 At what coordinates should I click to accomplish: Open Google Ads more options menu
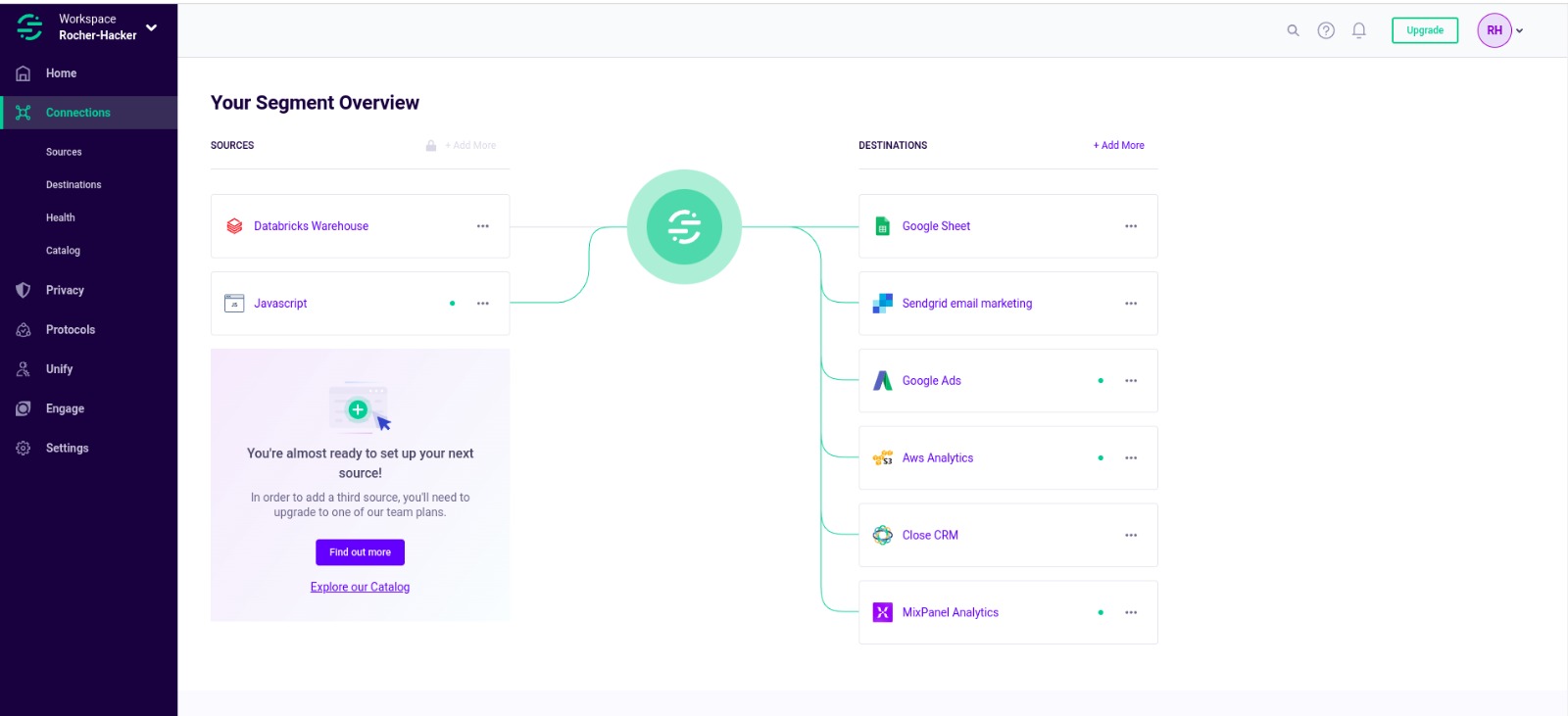1131,381
